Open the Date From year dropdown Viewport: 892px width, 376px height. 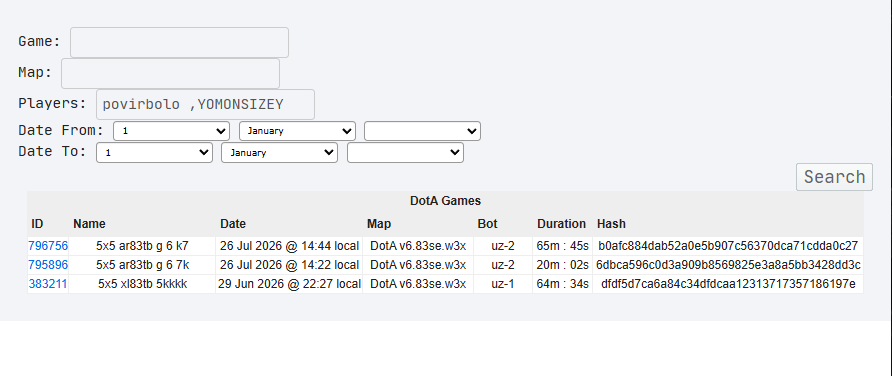[423, 131]
